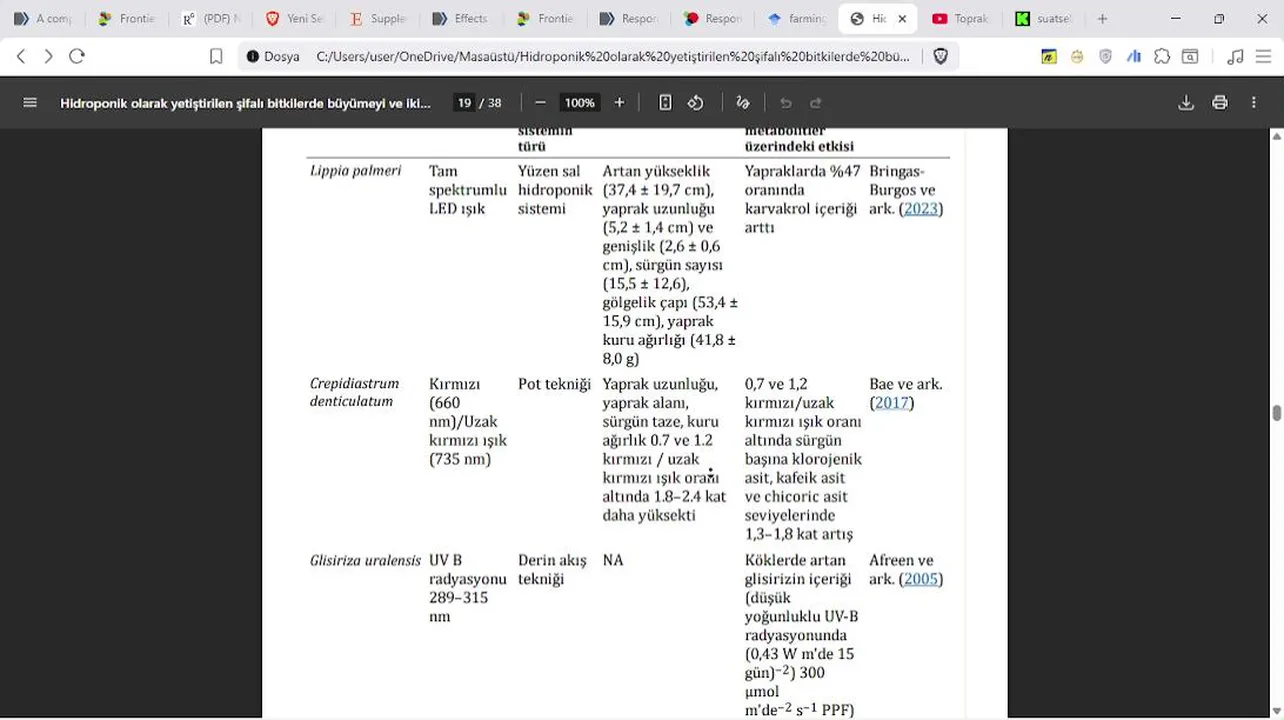This screenshot has width=1284, height=720.
Task: Switch to the 'A comp' tab
Action: pyautogui.click(x=42, y=18)
